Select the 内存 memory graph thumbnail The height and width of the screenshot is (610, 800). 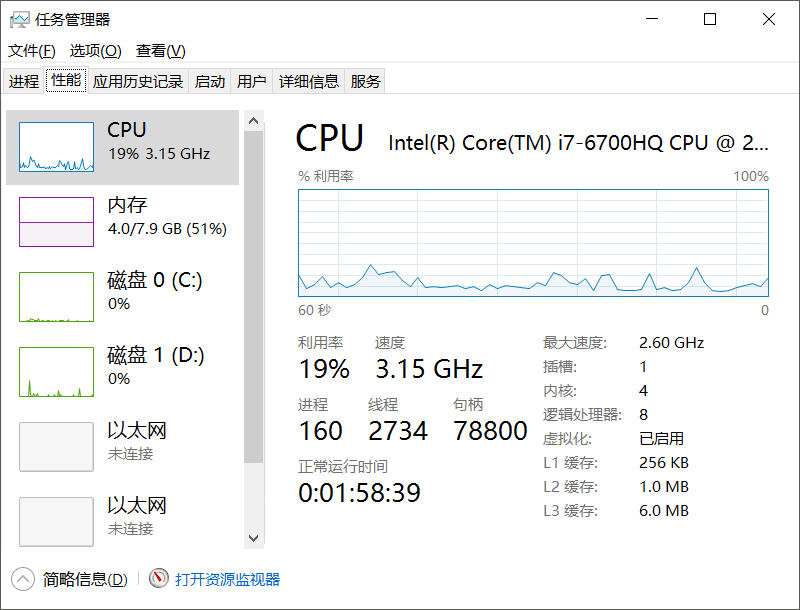click(56, 221)
